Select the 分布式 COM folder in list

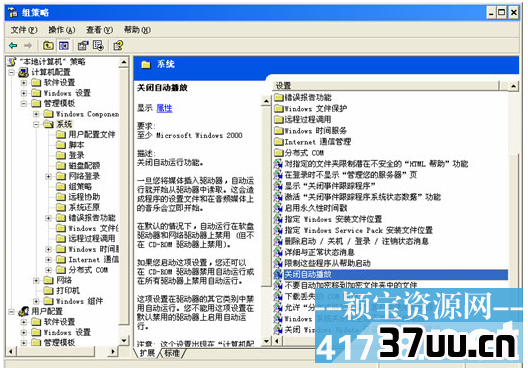[299, 153]
